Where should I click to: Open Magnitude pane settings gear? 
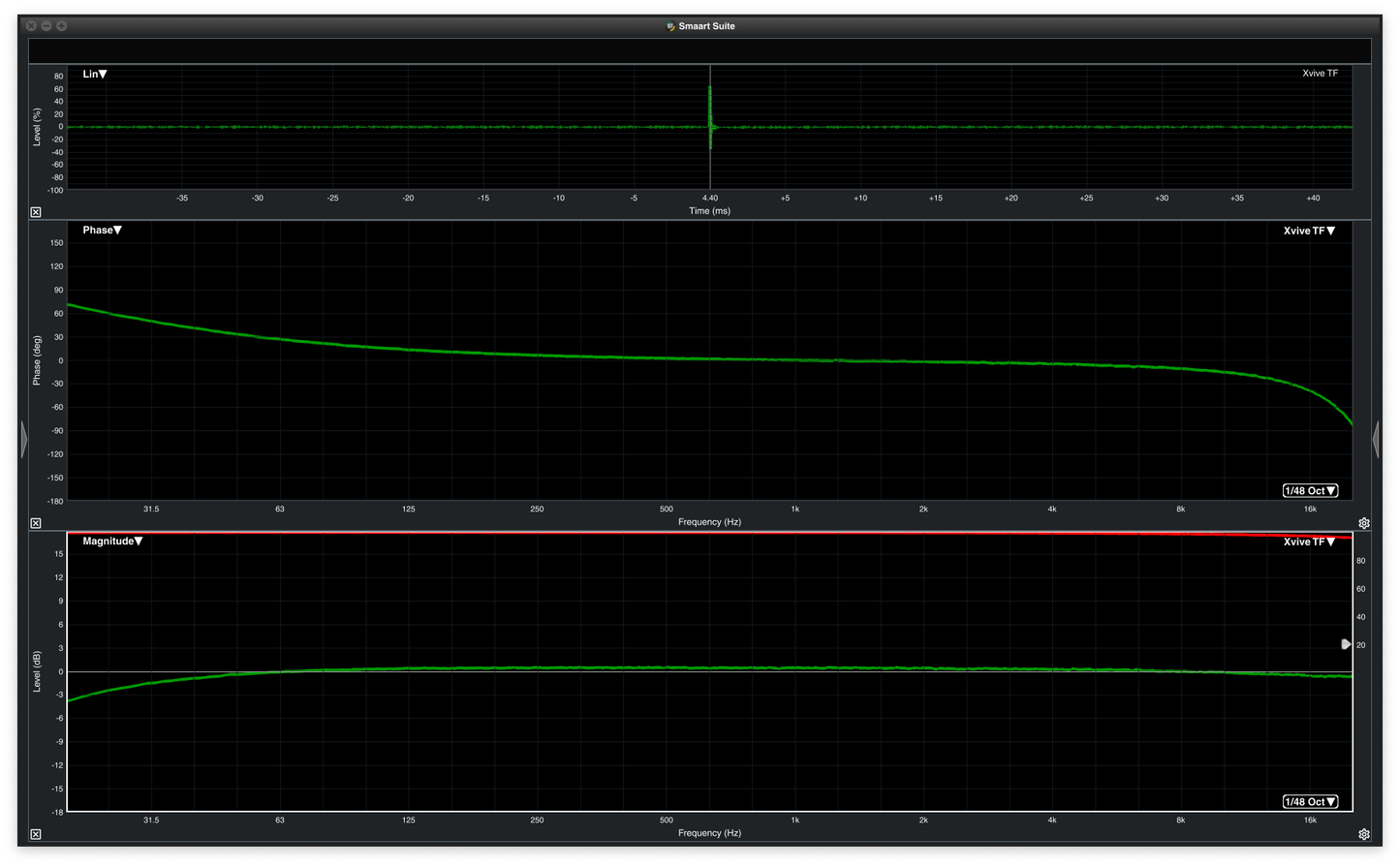[x=1364, y=834]
